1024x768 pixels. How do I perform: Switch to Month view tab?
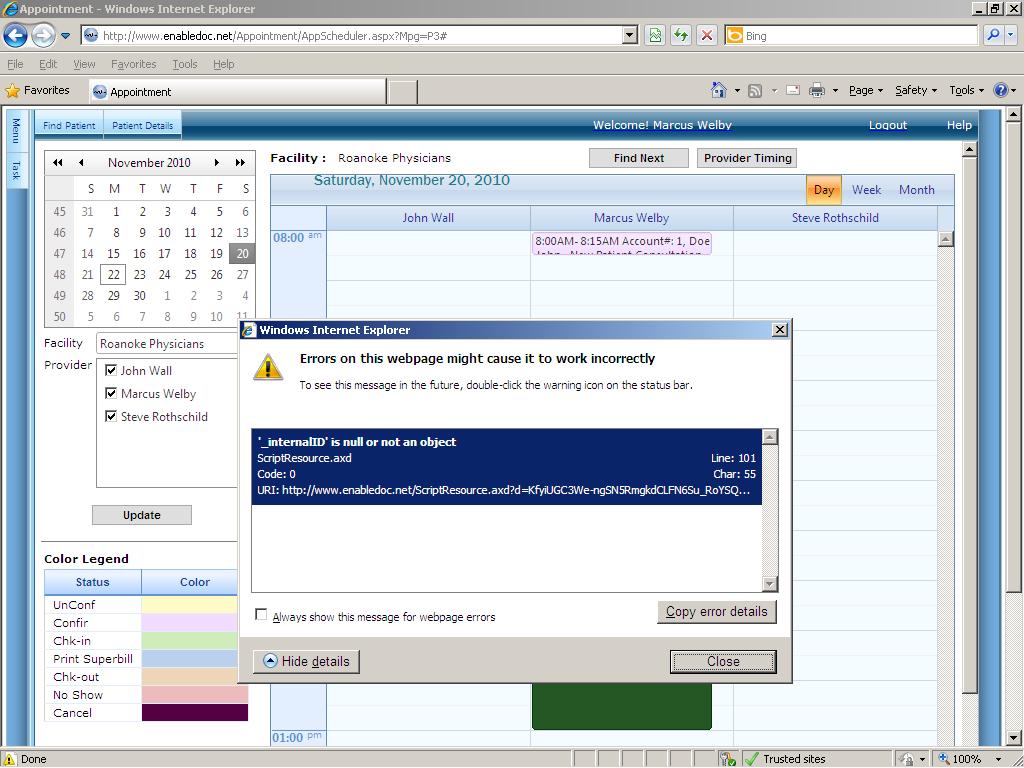916,189
